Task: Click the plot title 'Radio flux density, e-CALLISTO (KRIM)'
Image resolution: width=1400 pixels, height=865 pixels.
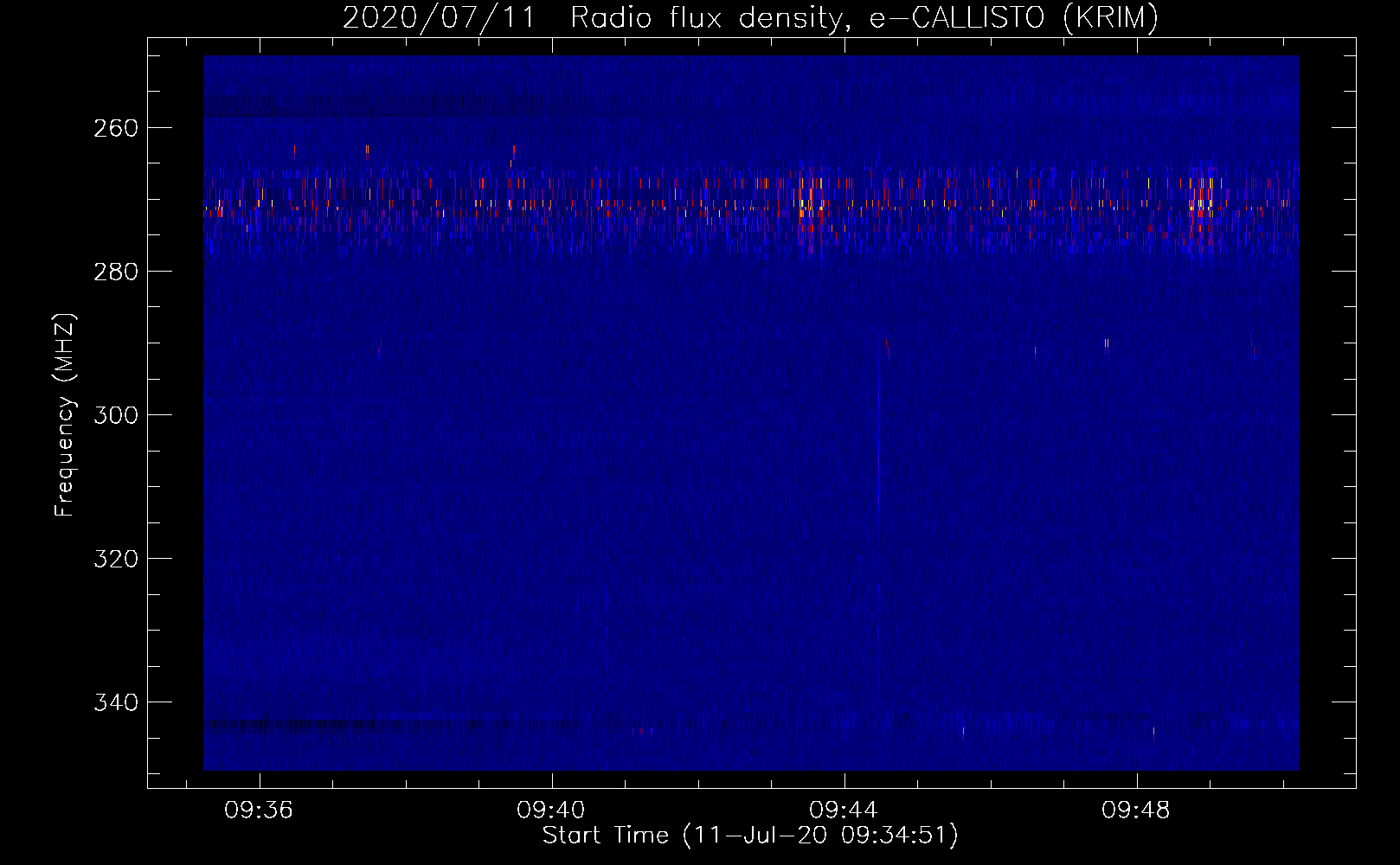Action: [864, 18]
